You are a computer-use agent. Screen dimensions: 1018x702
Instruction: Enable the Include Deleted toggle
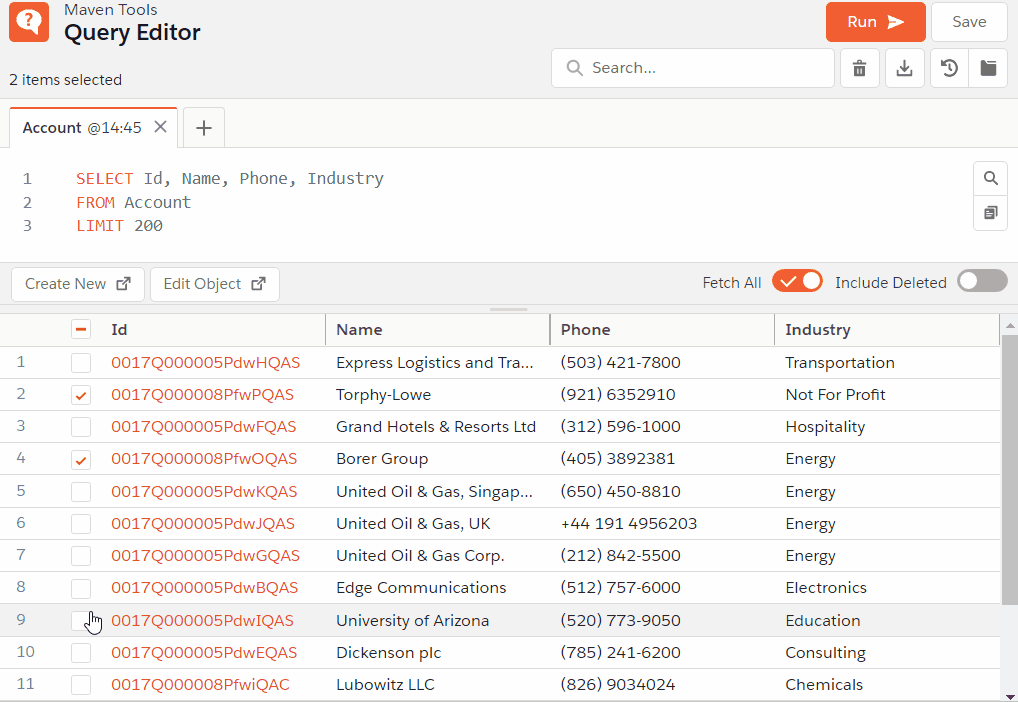pyautogui.click(x=981, y=281)
